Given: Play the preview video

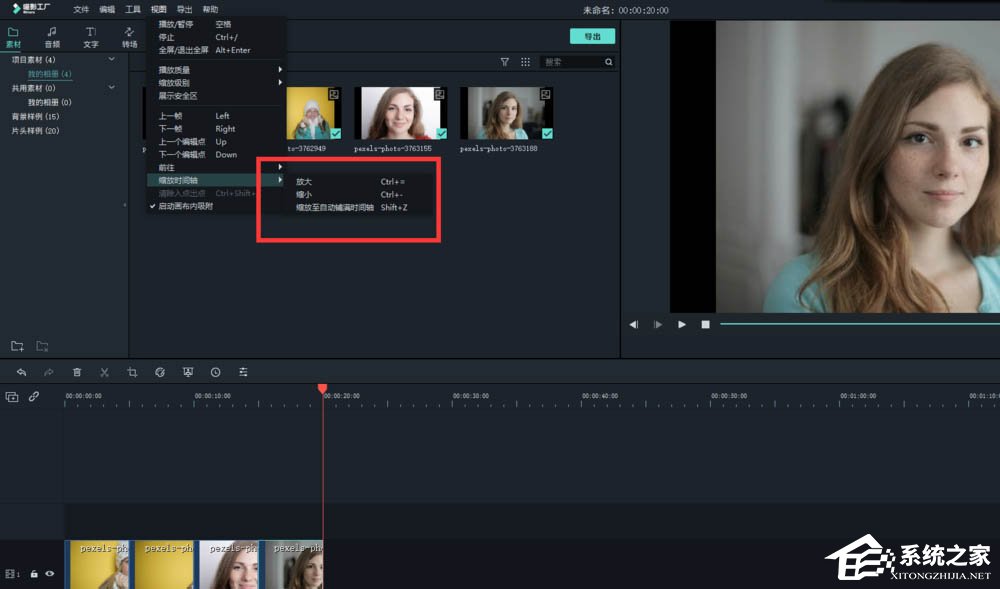Looking at the screenshot, I should tap(682, 324).
